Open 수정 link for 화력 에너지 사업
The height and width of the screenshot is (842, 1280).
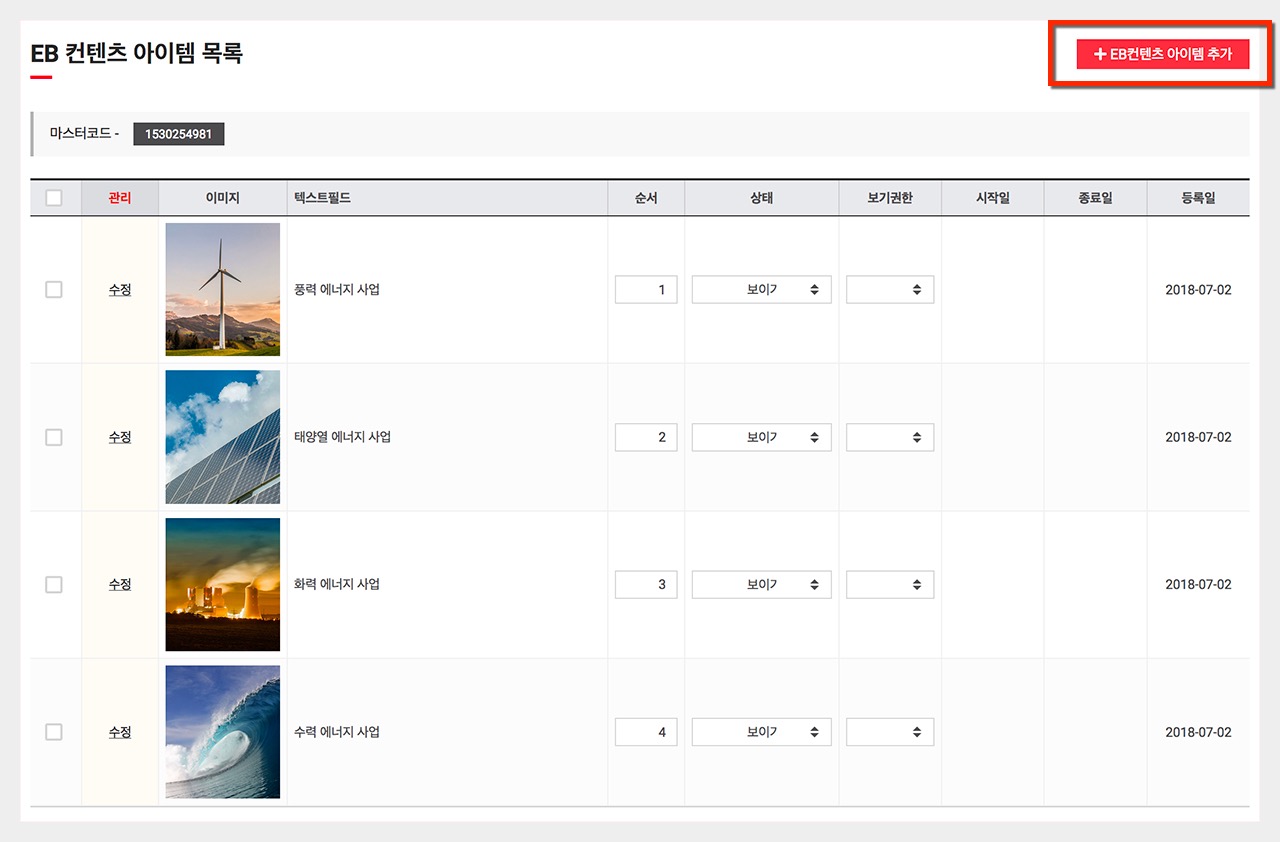coord(120,584)
